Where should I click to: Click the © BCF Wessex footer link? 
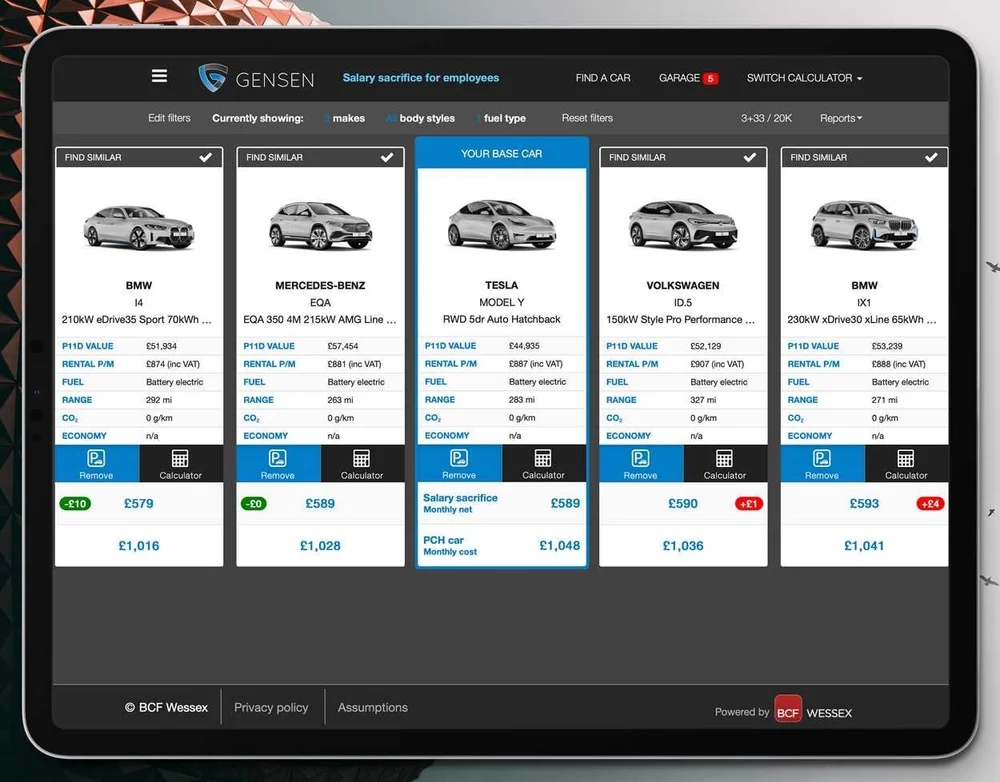(166, 707)
